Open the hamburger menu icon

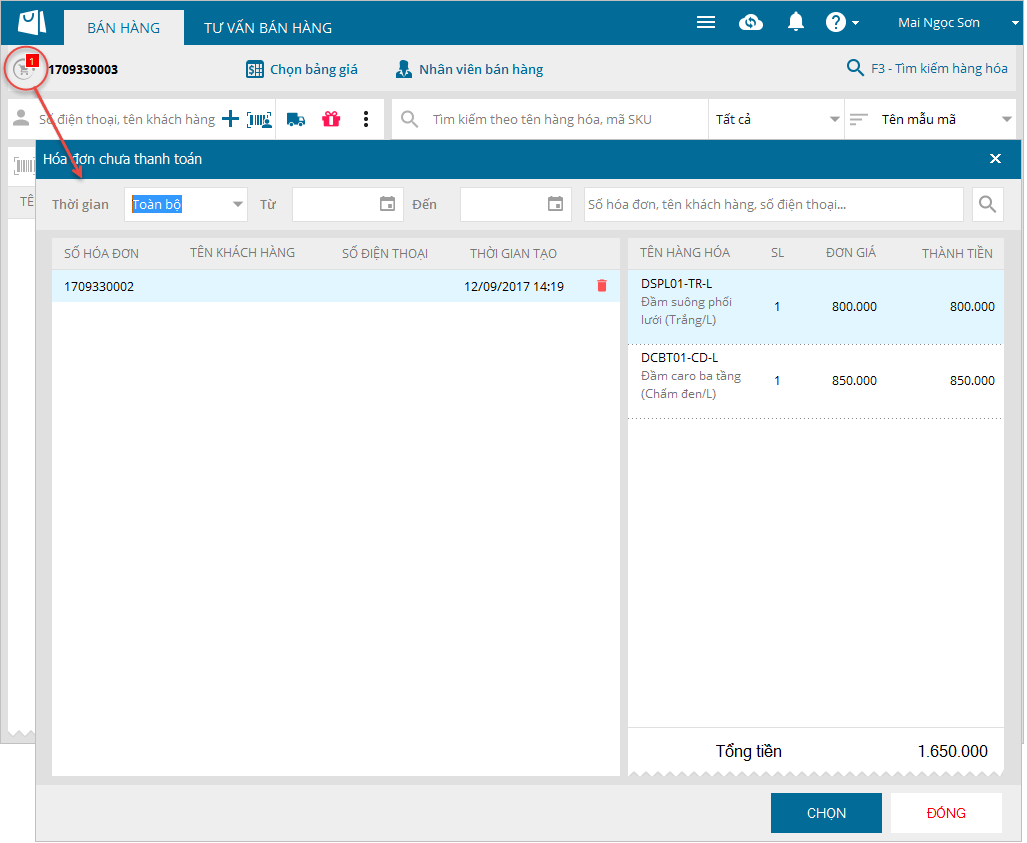coord(705,23)
